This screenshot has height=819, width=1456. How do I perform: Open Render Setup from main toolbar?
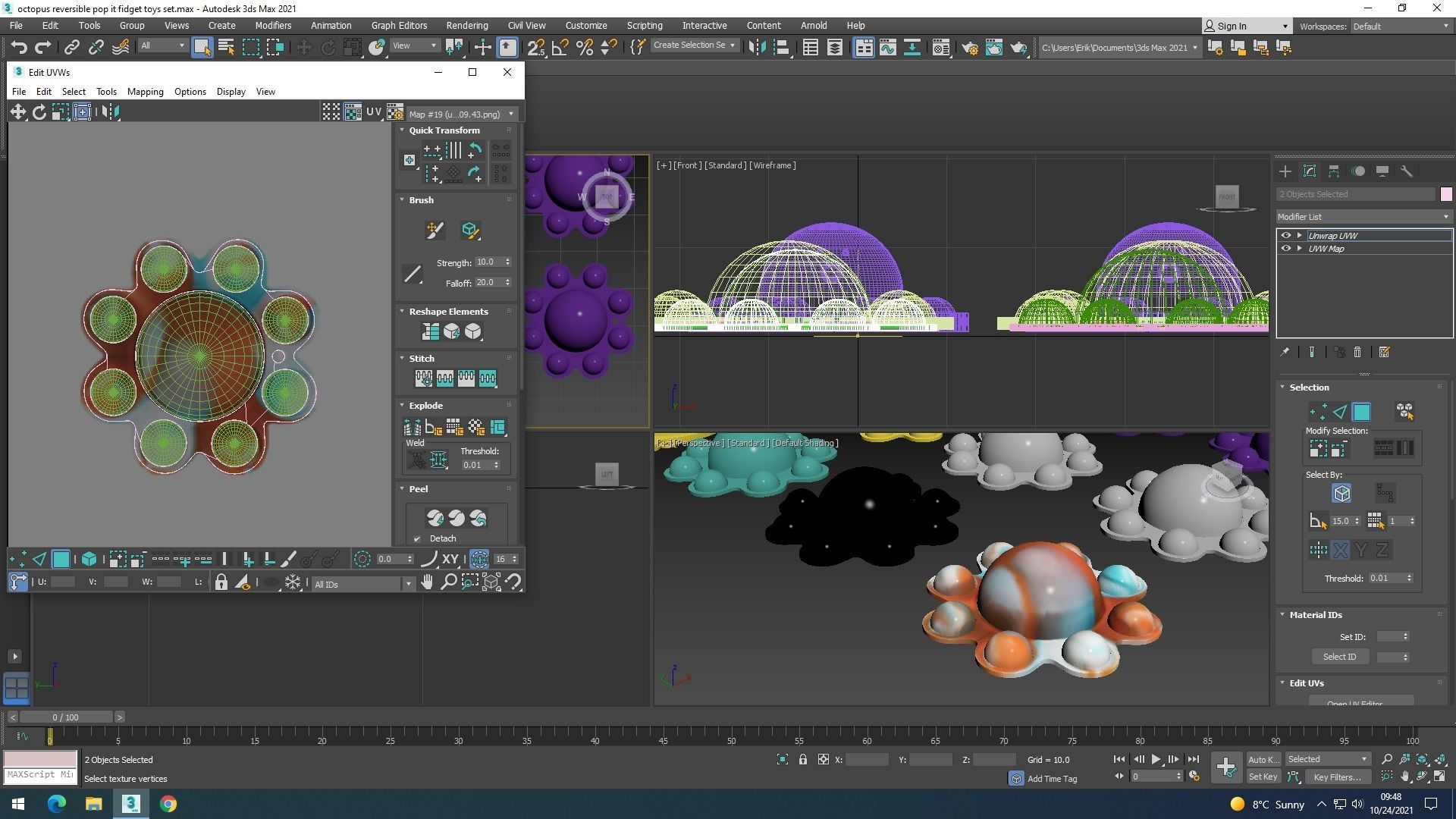pyautogui.click(x=969, y=48)
